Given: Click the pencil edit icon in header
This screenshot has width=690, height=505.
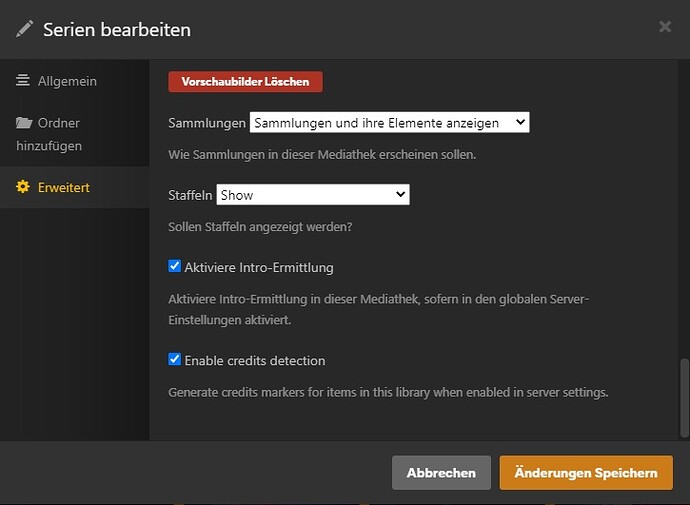Looking at the screenshot, I should pos(24,29).
